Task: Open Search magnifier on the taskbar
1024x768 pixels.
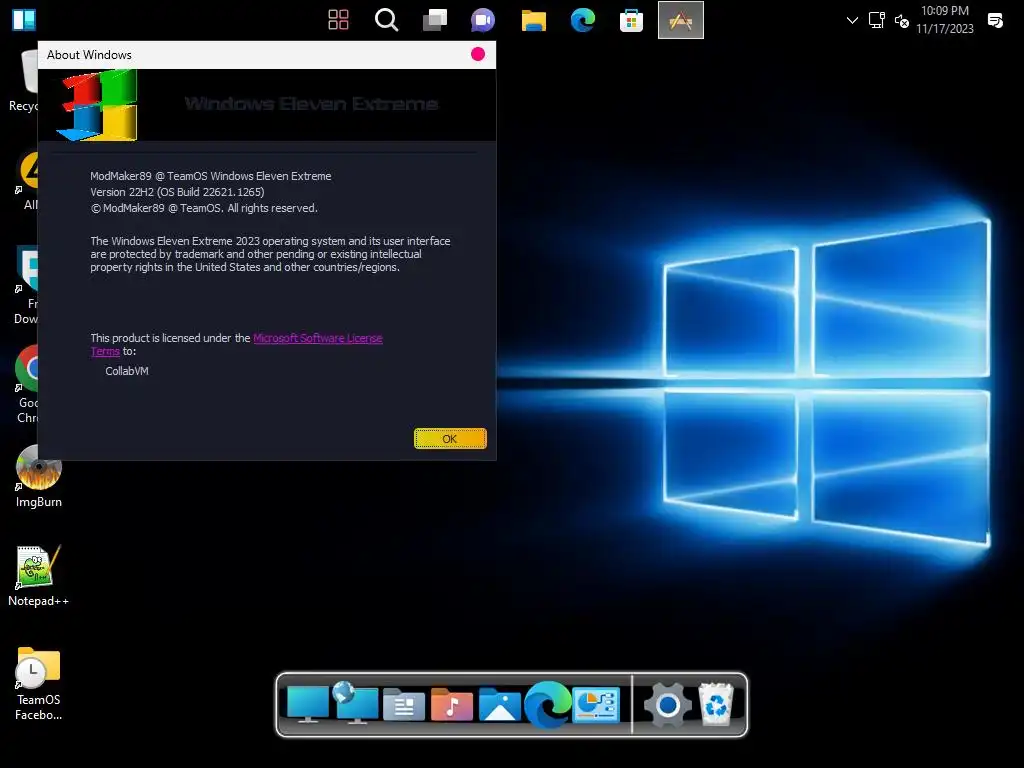Action: 387,20
